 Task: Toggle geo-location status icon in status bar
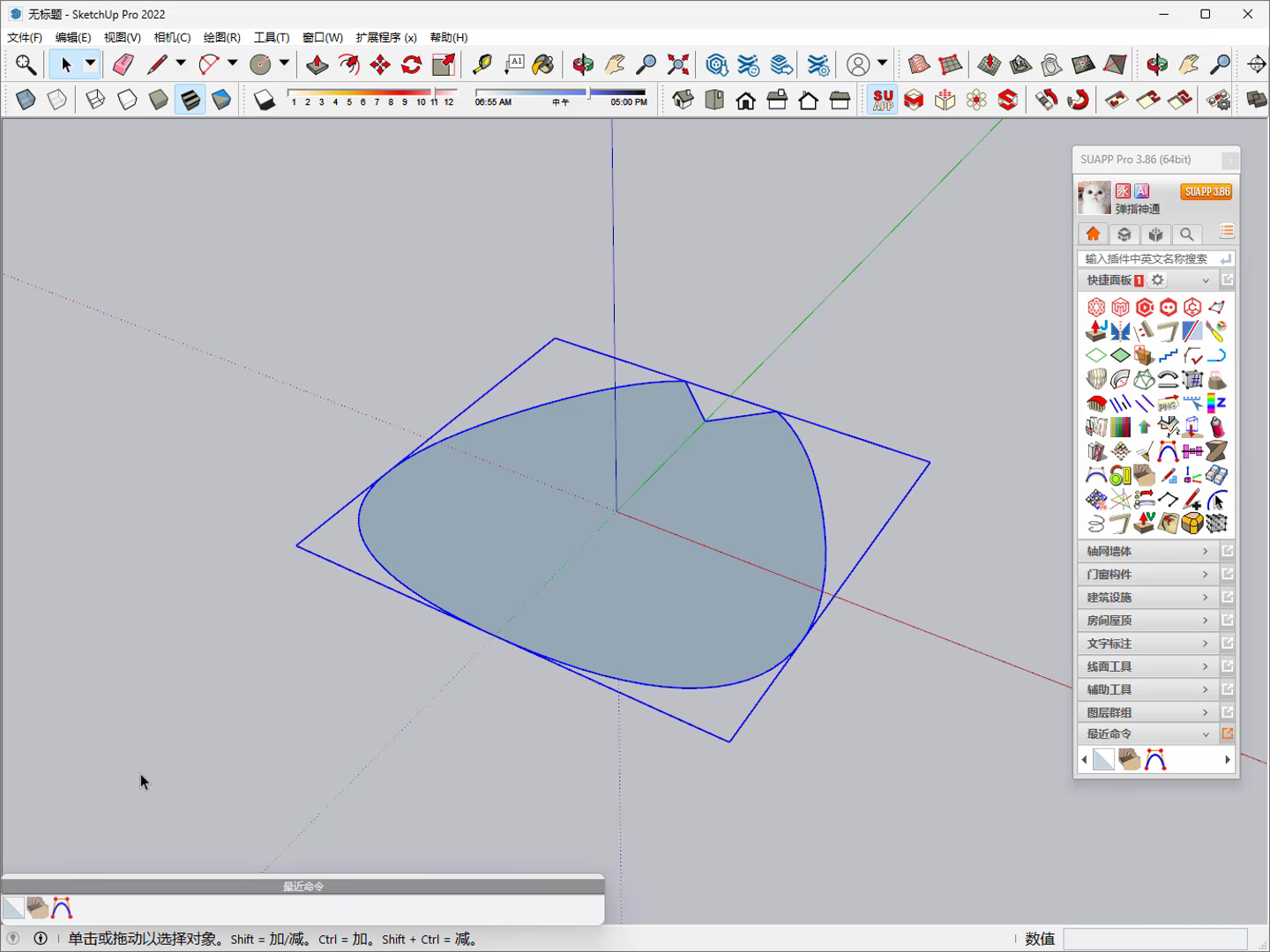pos(12,938)
